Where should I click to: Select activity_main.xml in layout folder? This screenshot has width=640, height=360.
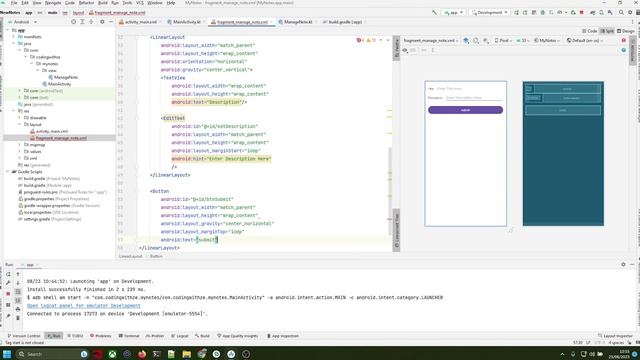[51, 131]
